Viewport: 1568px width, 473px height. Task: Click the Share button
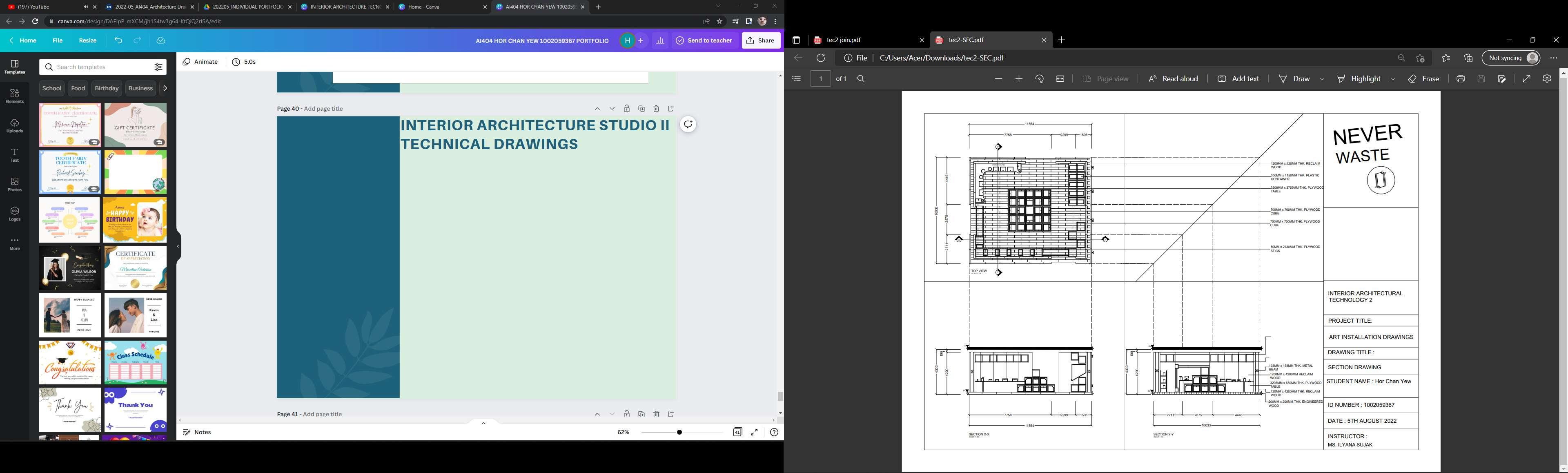(761, 40)
